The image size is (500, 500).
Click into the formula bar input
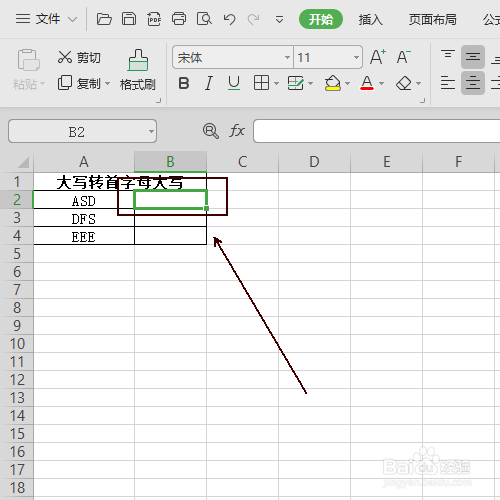[x=377, y=131]
